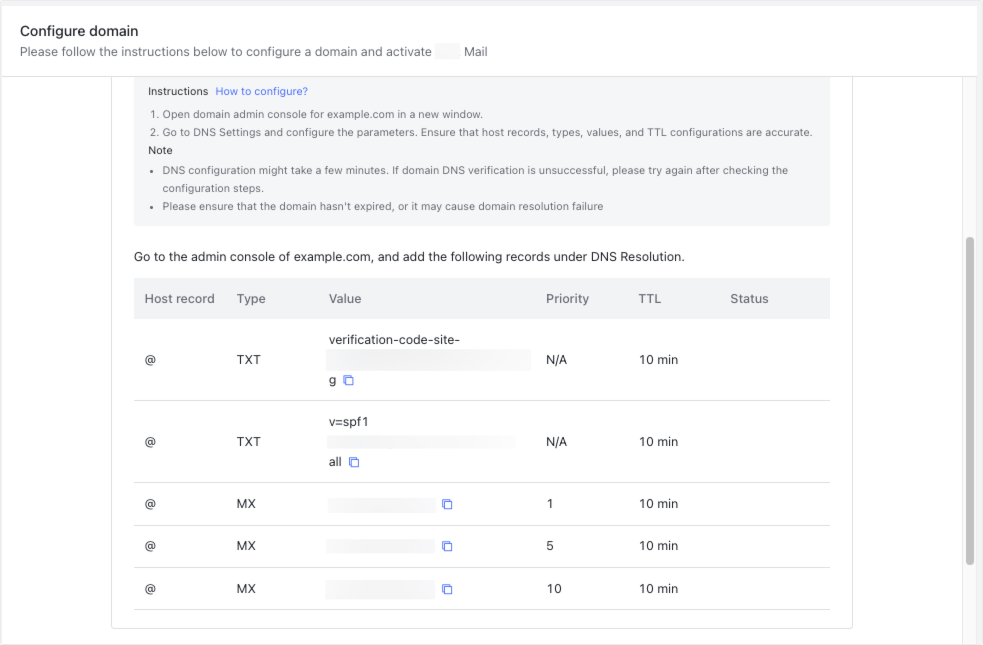Click the TTL column header
This screenshot has width=983, height=645.
pos(649,298)
